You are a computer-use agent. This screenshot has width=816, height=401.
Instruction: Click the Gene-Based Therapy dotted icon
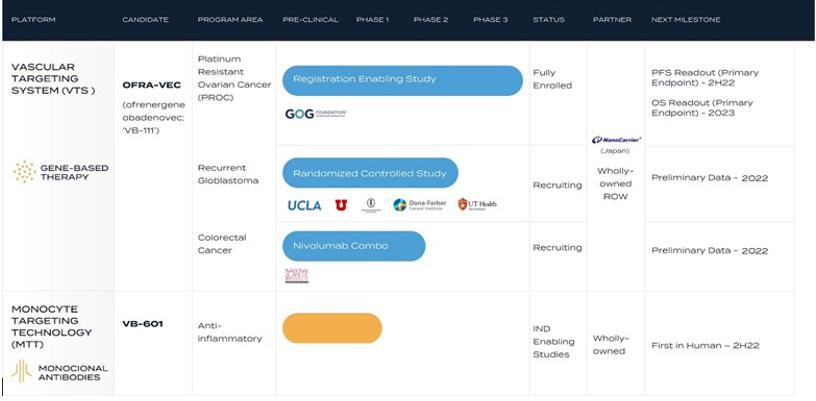pos(24,172)
